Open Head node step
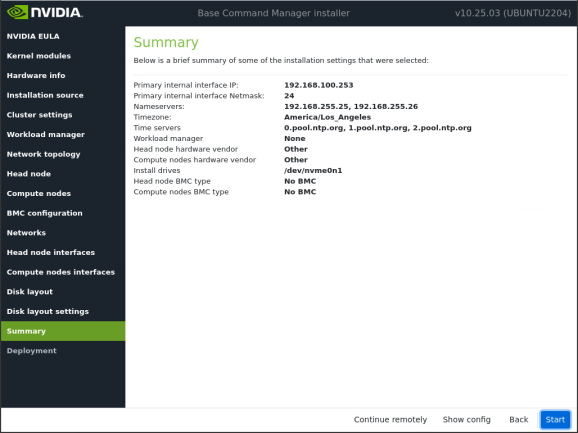This screenshot has height=433, width=578. pyautogui.click(x=29, y=174)
